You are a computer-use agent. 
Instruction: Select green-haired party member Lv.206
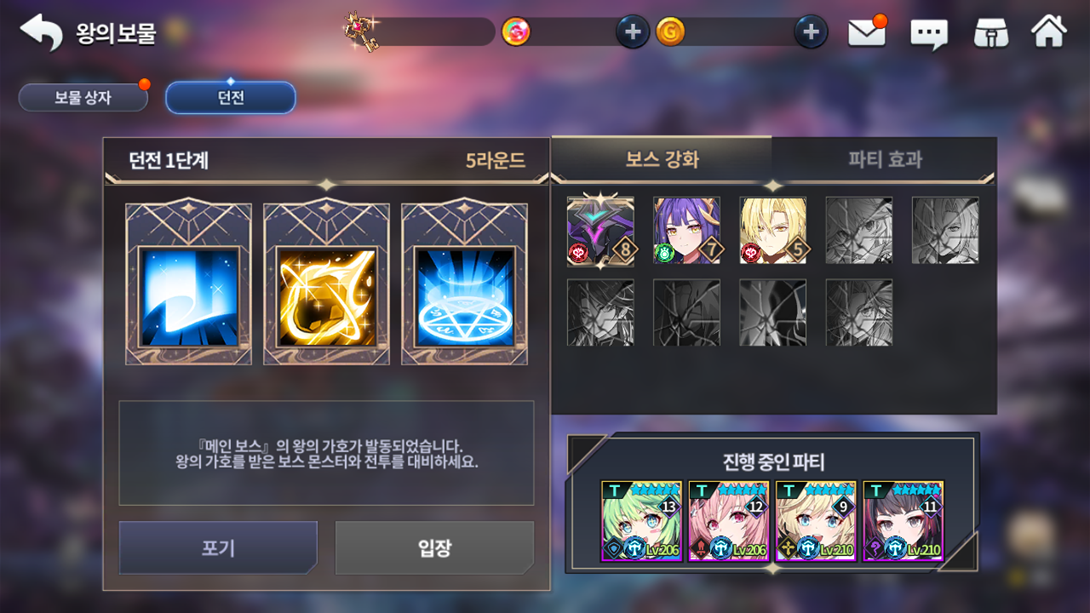tap(641, 521)
